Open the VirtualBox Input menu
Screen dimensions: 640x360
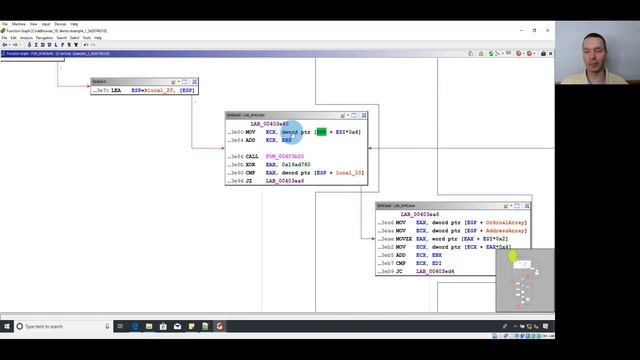click(46, 24)
